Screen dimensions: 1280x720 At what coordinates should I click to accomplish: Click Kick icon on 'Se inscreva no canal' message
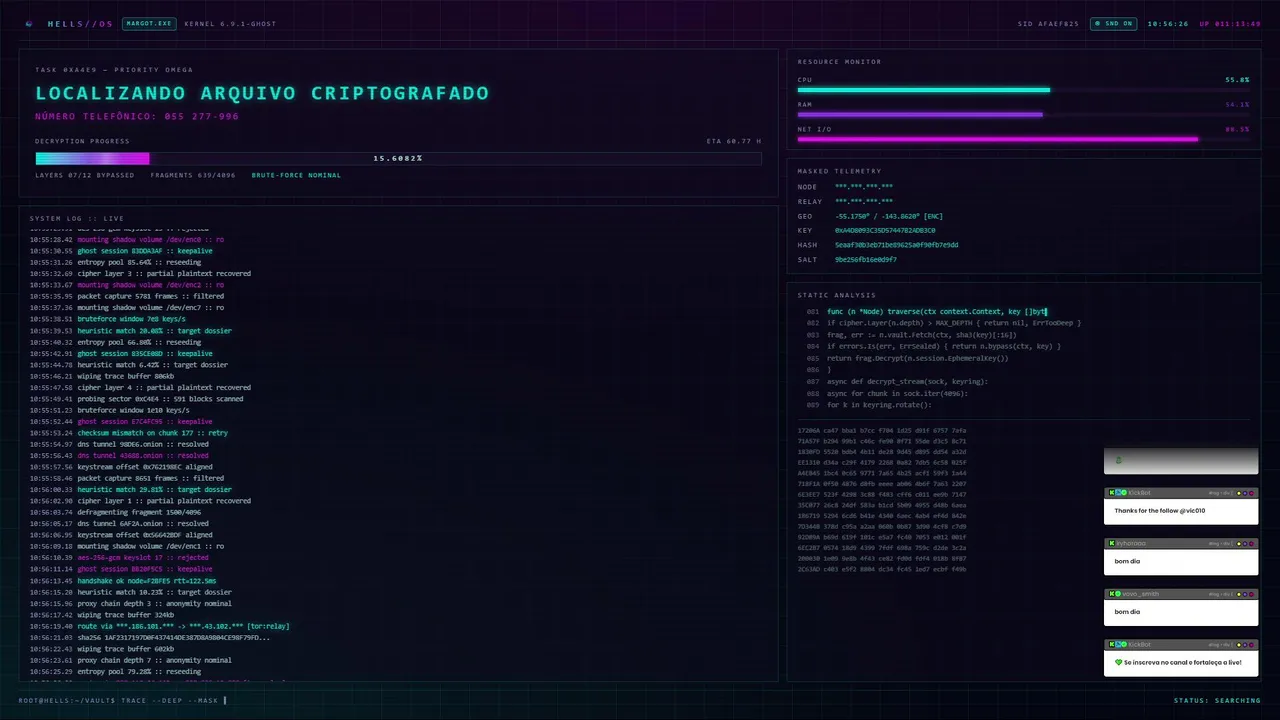click(1112, 644)
